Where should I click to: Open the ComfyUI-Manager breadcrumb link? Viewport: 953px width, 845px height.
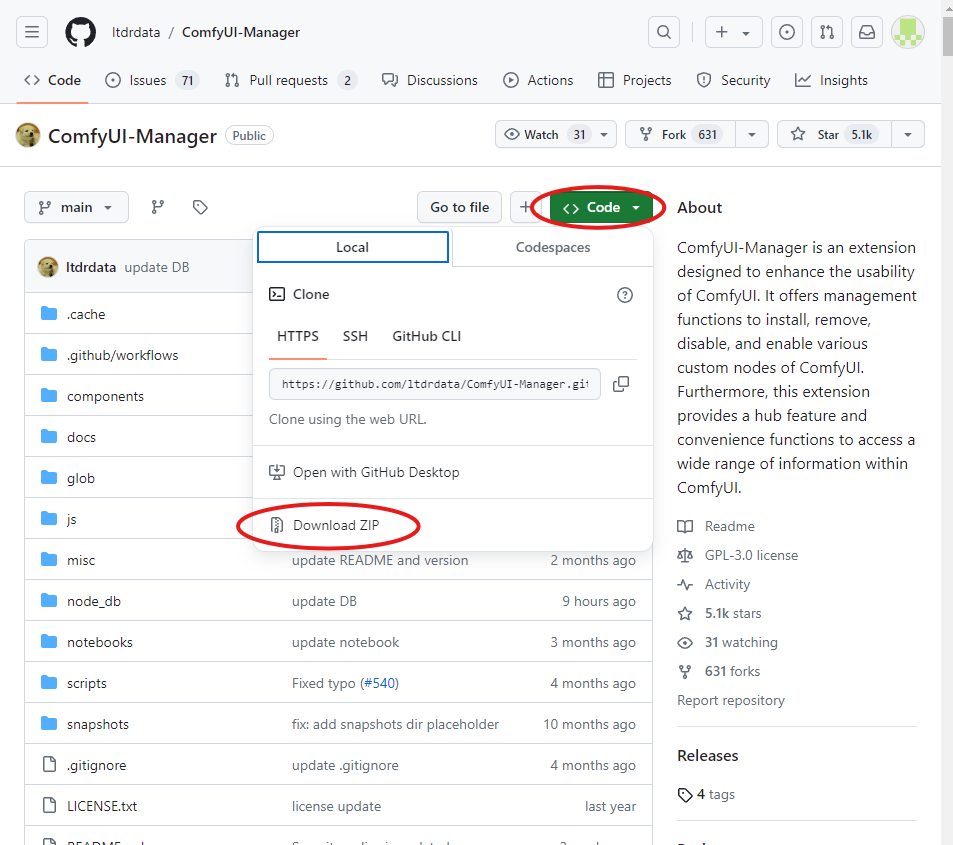tap(241, 32)
